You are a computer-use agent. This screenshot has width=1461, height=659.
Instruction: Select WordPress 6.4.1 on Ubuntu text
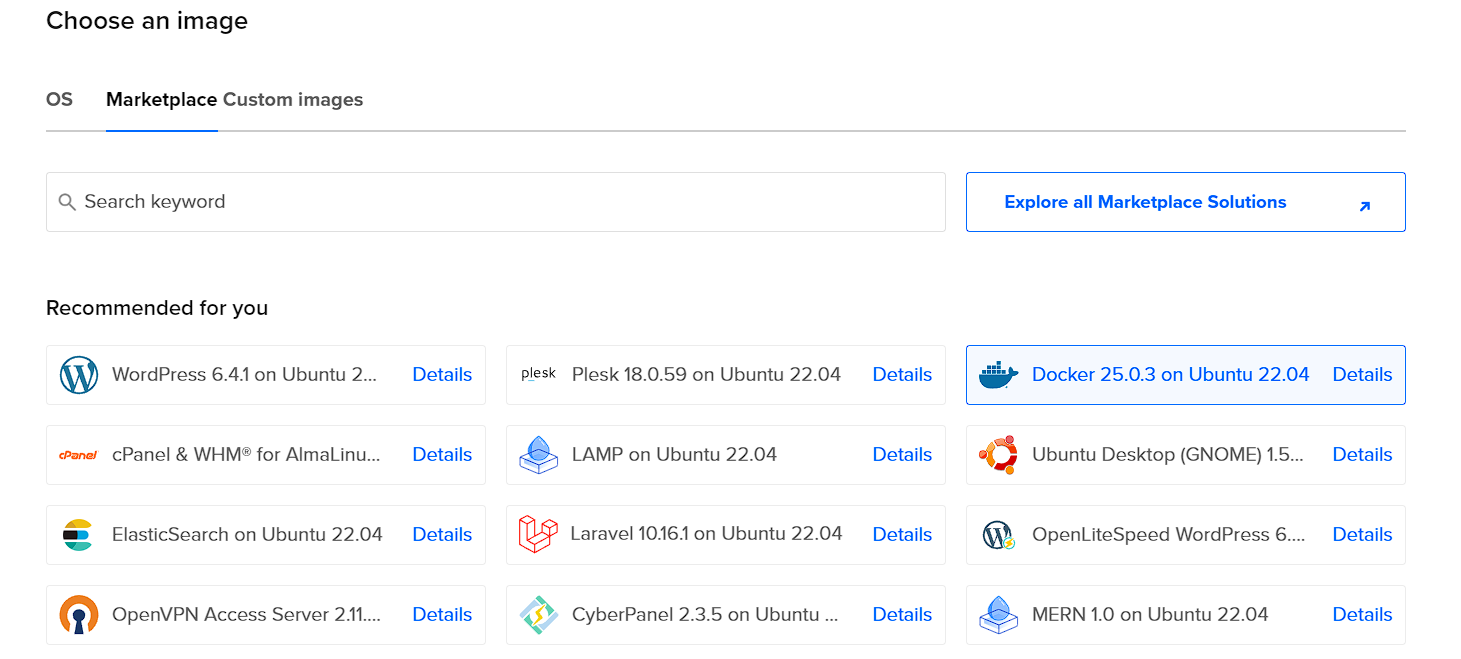tap(245, 375)
